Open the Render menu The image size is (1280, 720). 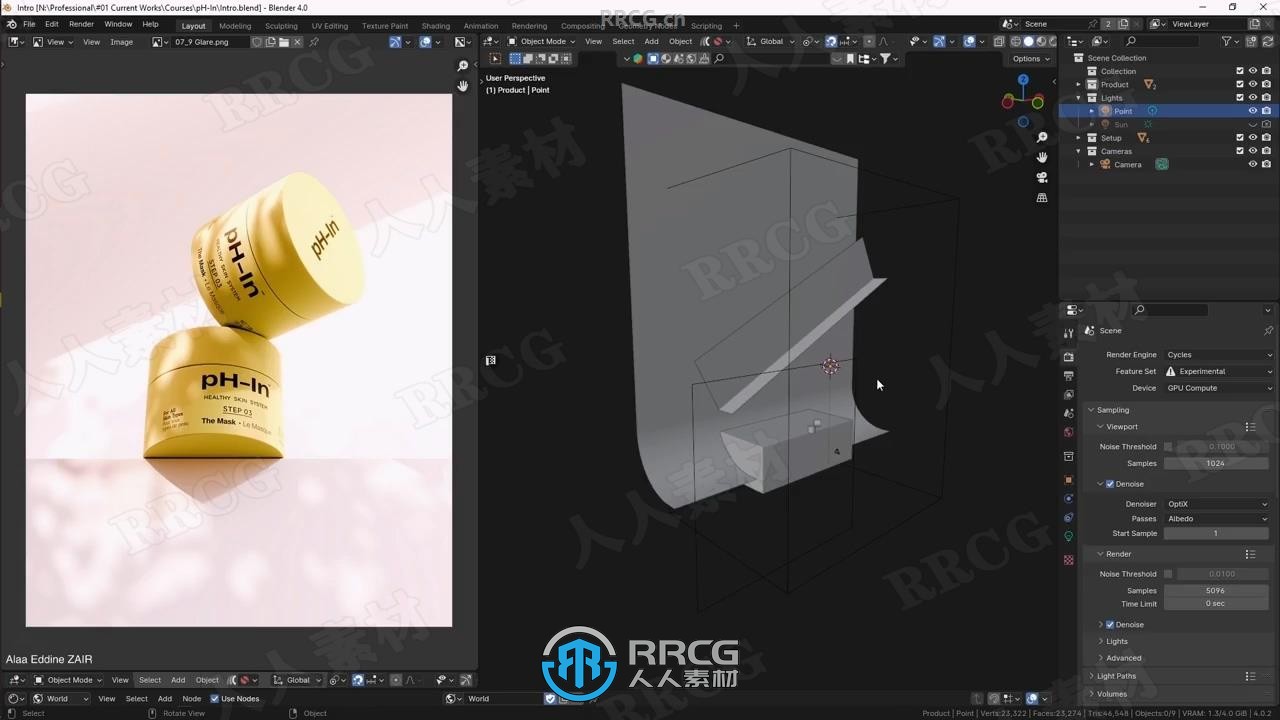pyautogui.click(x=81, y=24)
